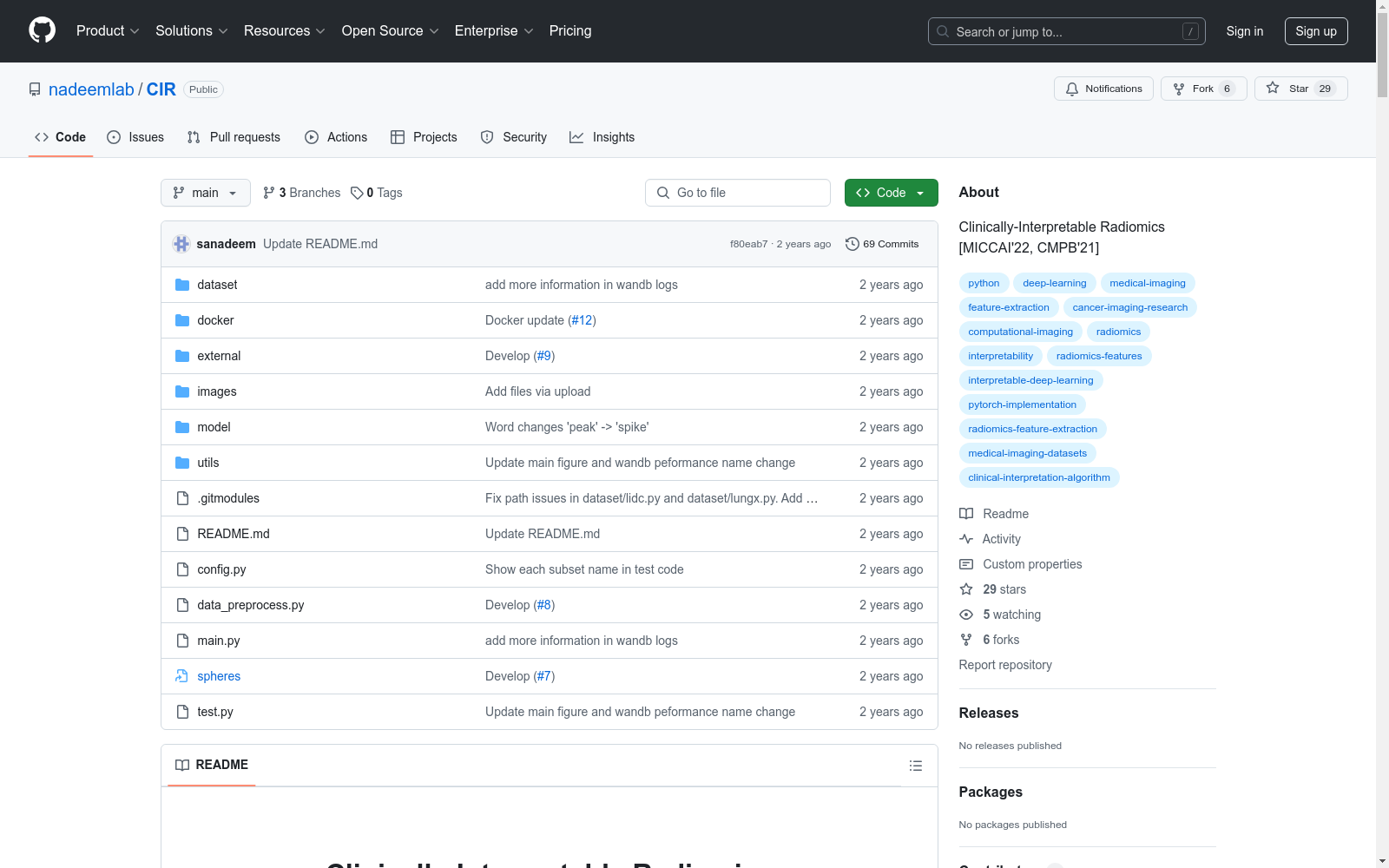Click the stars icon in About section
Screen dimensions: 1389x868
pos(966,589)
